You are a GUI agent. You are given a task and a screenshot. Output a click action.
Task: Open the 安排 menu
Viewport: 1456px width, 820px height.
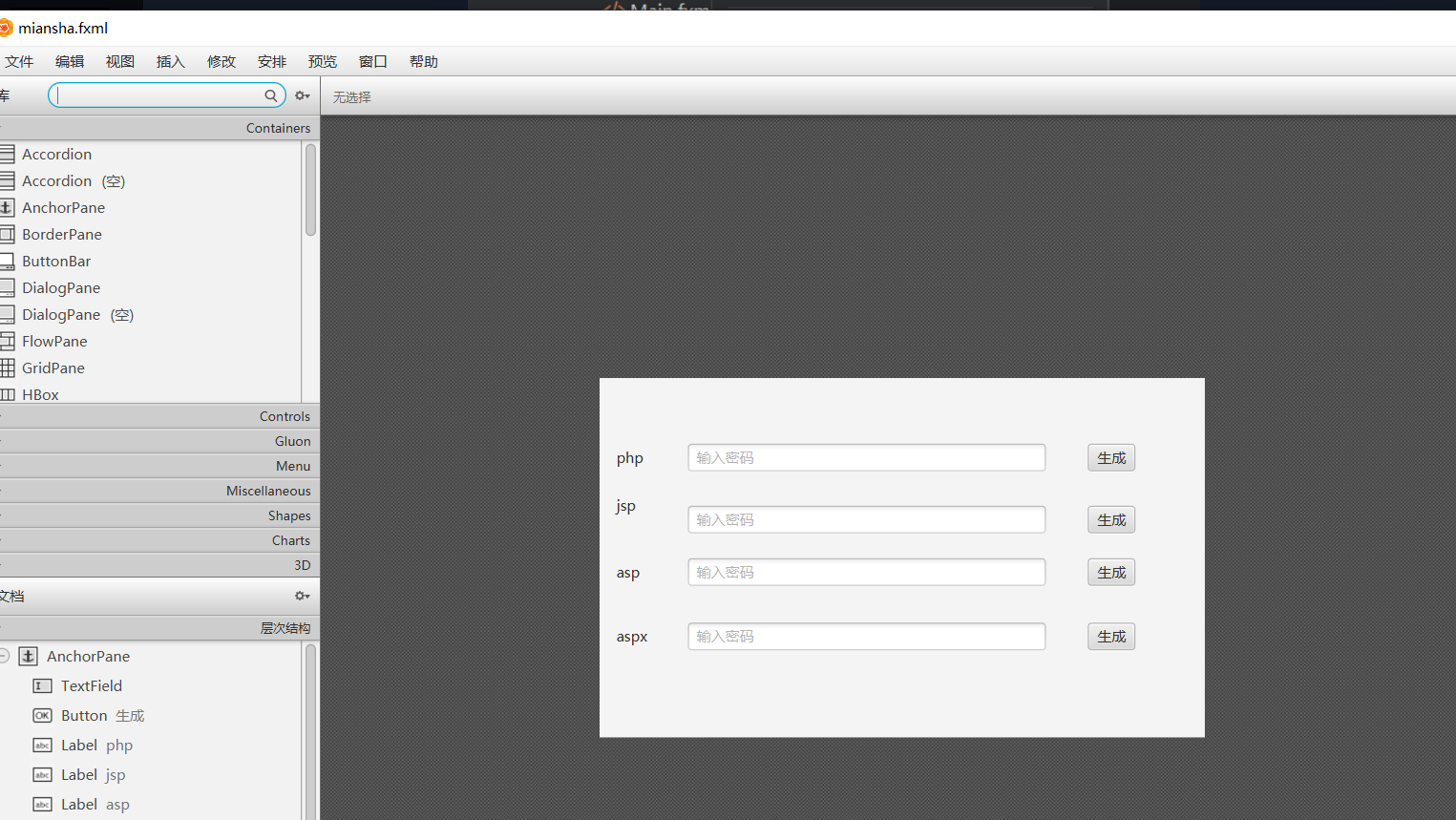[272, 61]
